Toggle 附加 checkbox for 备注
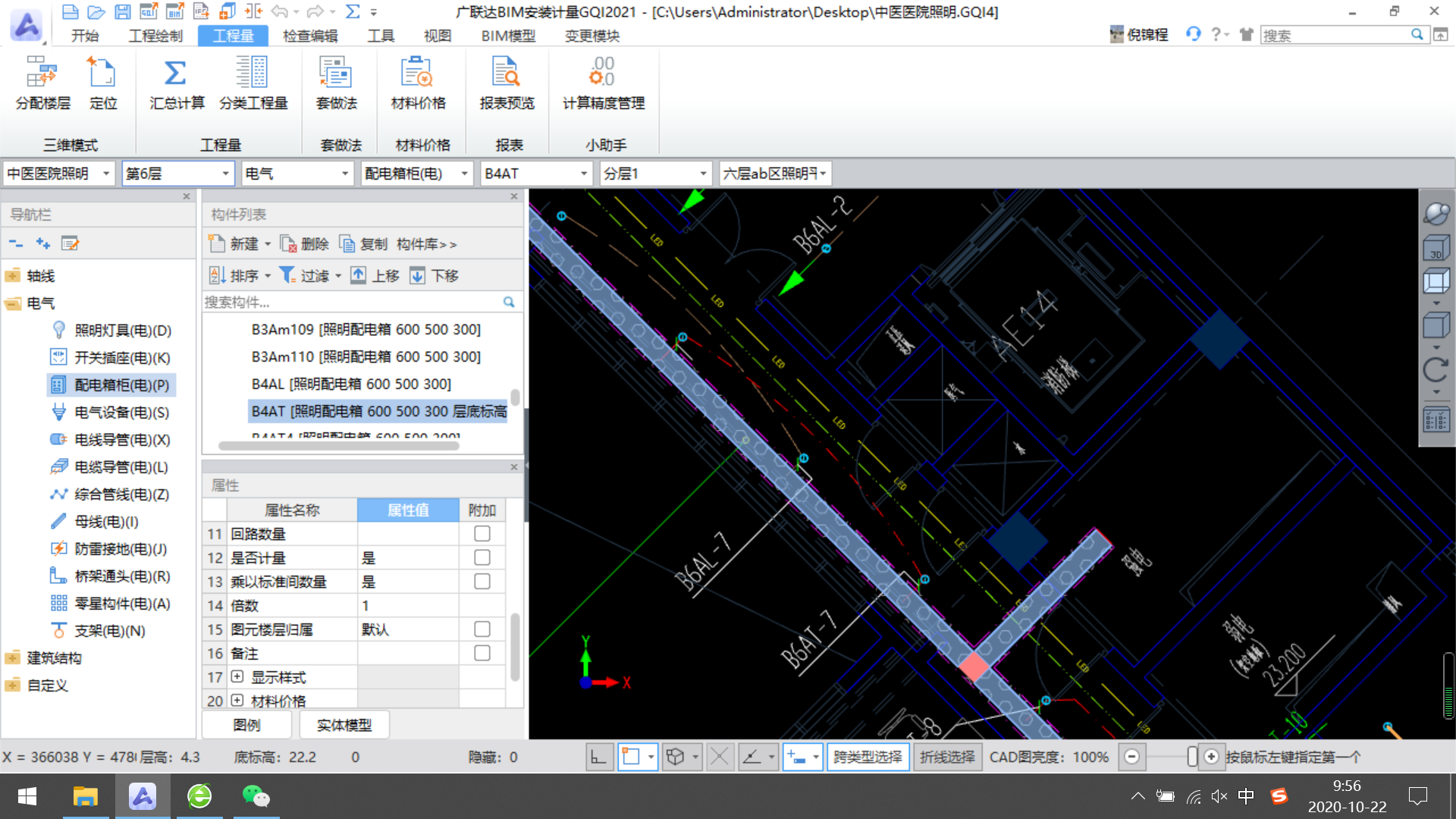 (x=482, y=653)
